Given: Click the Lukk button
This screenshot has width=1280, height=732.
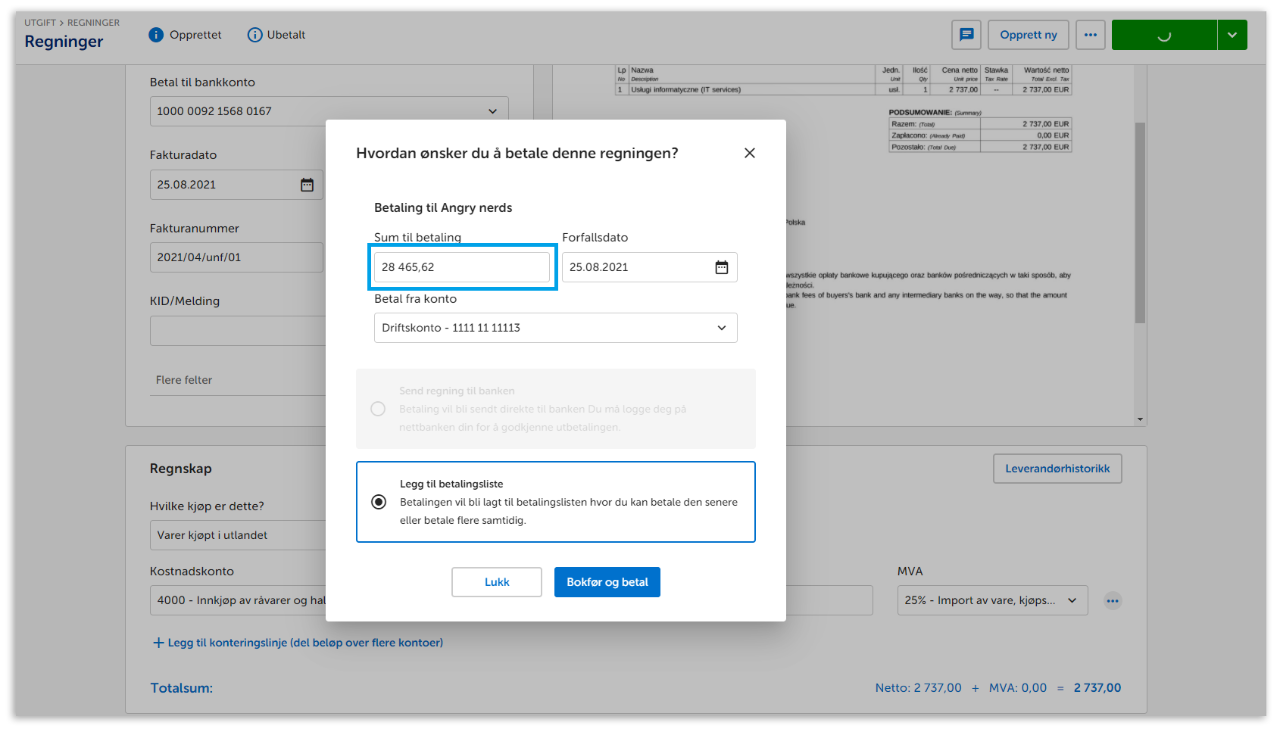Looking at the screenshot, I should [x=496, y=582].
